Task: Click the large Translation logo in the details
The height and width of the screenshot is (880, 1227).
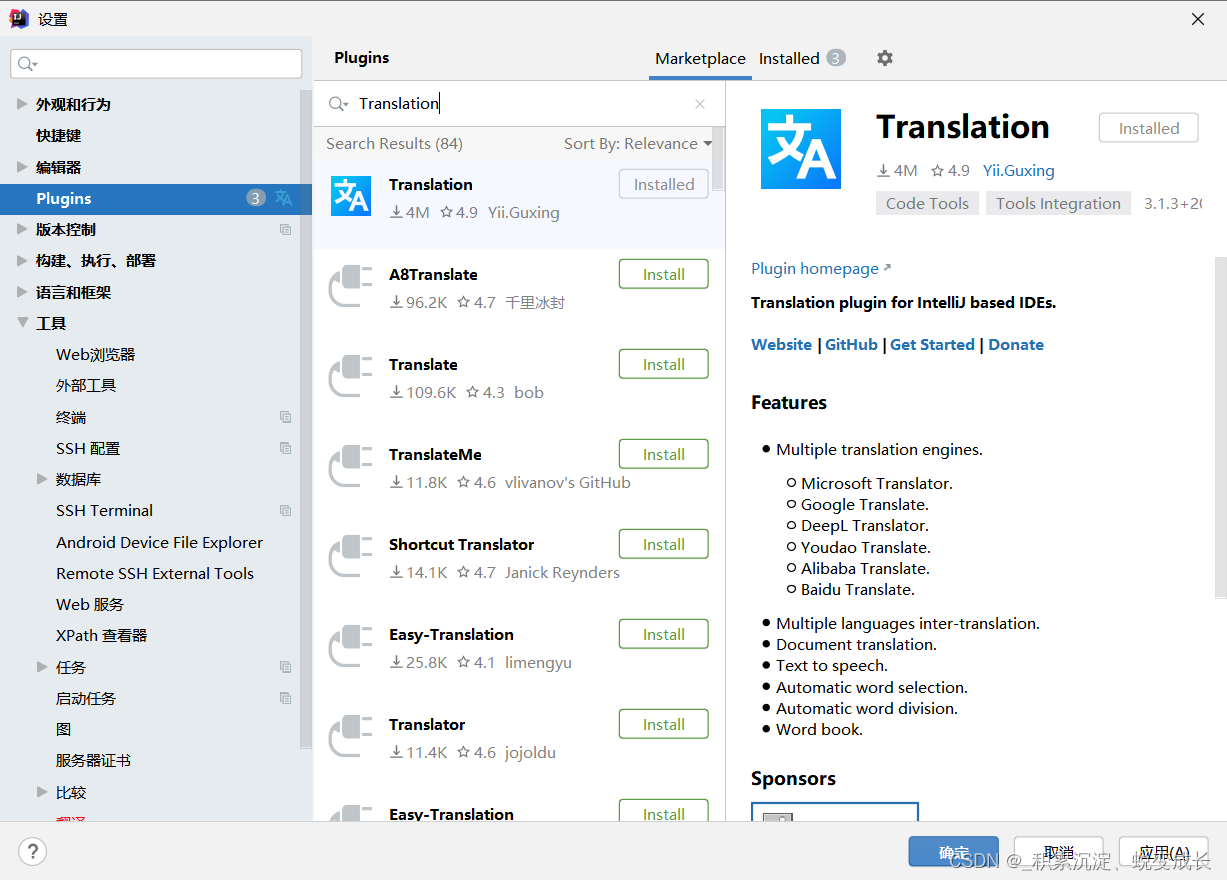Action: [801, 149]
